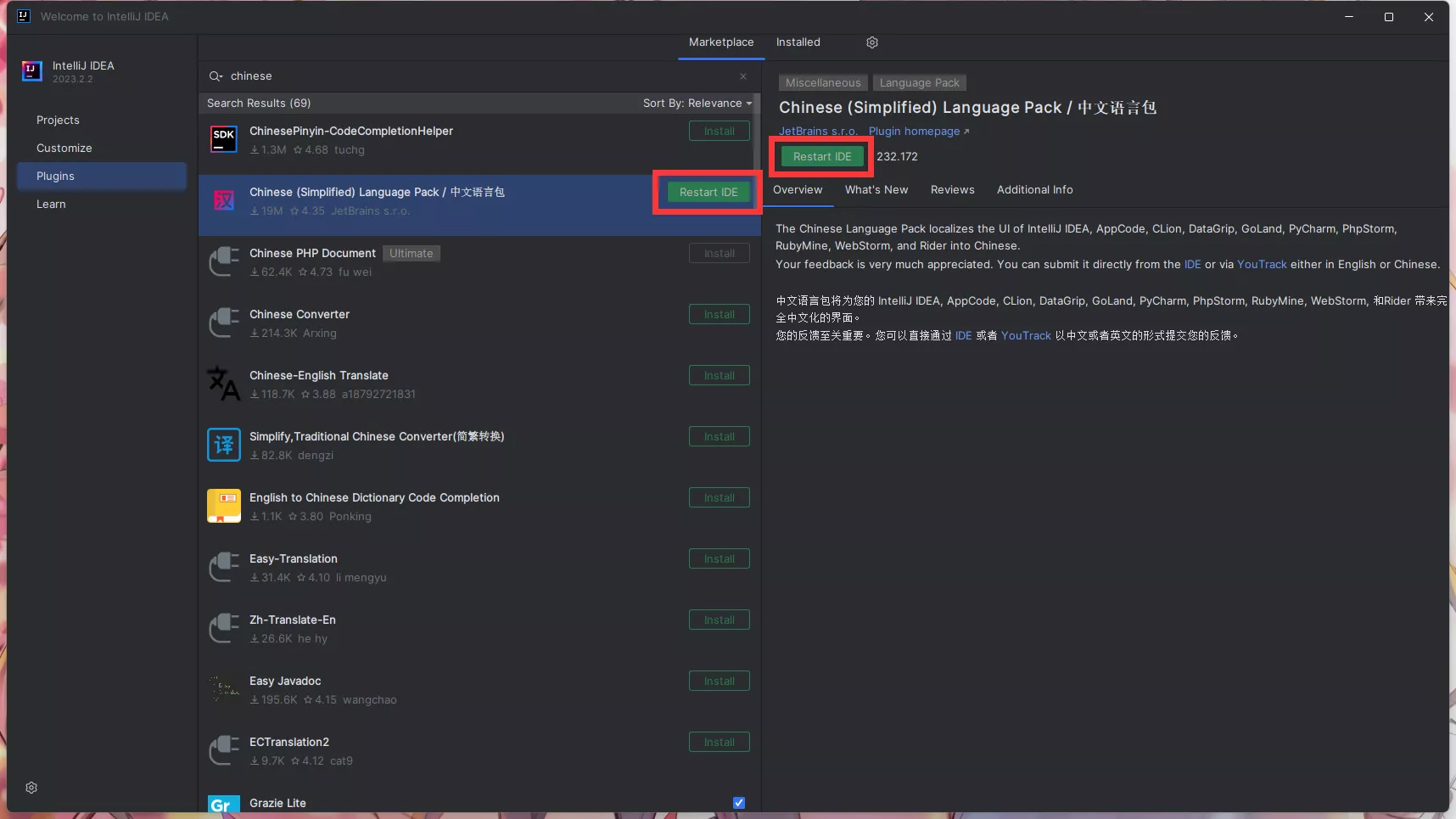
Task: Open the bottom-left settings gear
Action: point(31,788)
